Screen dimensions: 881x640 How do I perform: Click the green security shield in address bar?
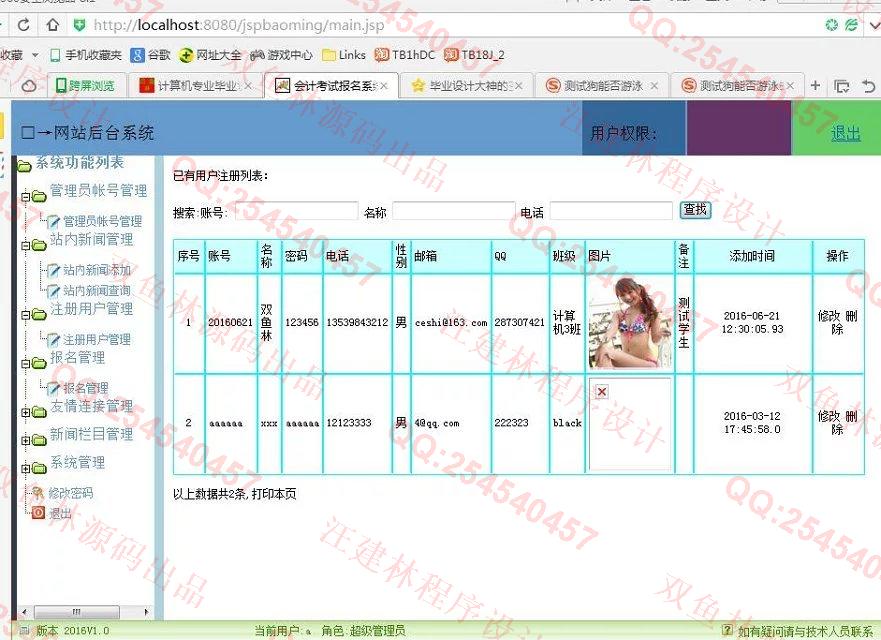coord(79,25)
